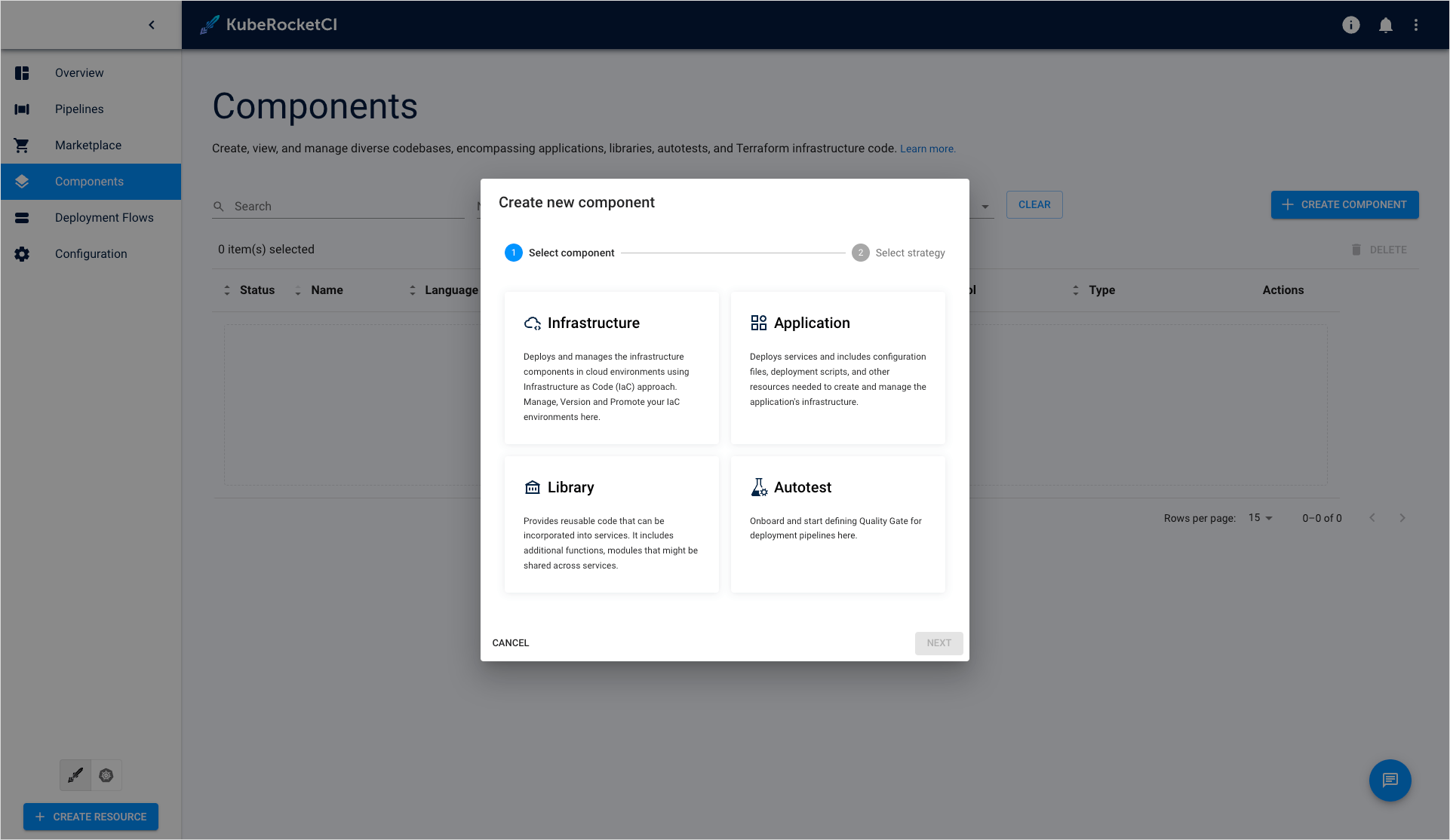Open the filter dropdown near search bar
The image size is (1450, 840).
(983, 205)
